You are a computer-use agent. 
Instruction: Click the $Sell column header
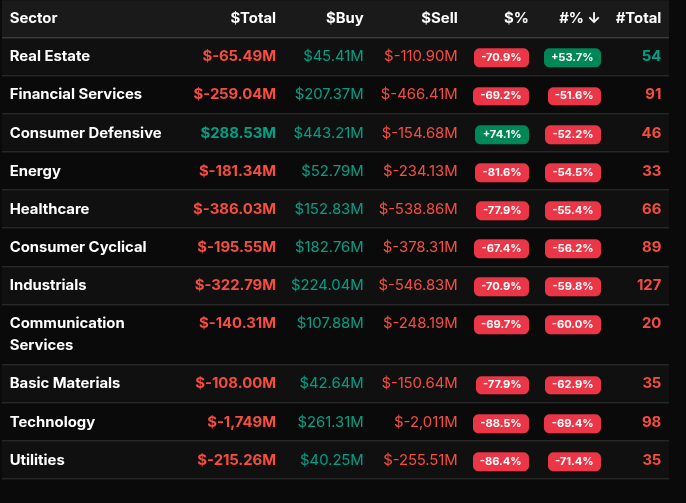439,18
